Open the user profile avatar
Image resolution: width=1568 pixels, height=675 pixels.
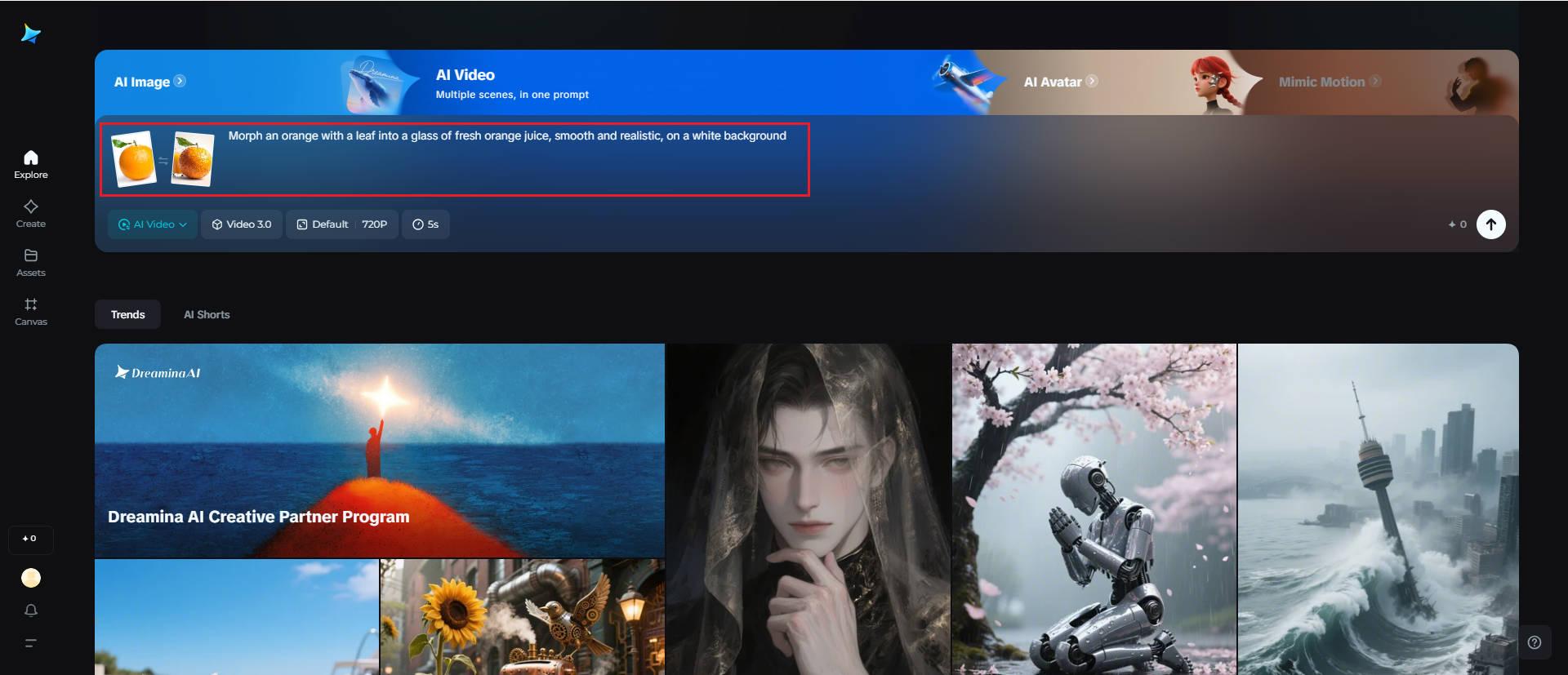(x=31, y=578)
